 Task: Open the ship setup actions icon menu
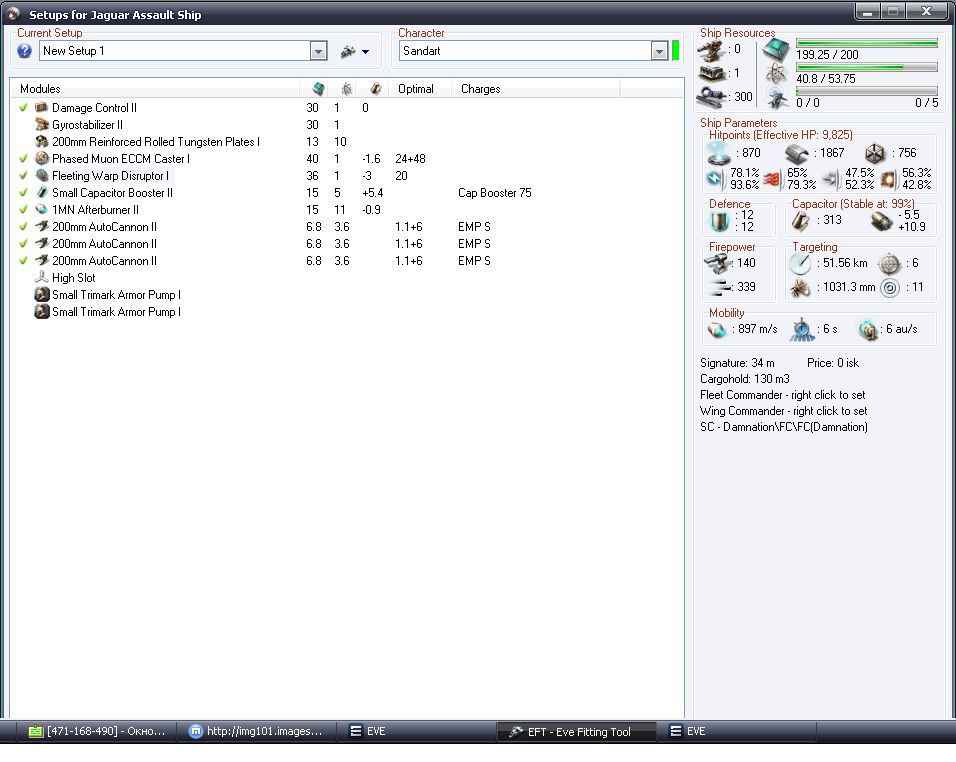click(x=355, y=52)
